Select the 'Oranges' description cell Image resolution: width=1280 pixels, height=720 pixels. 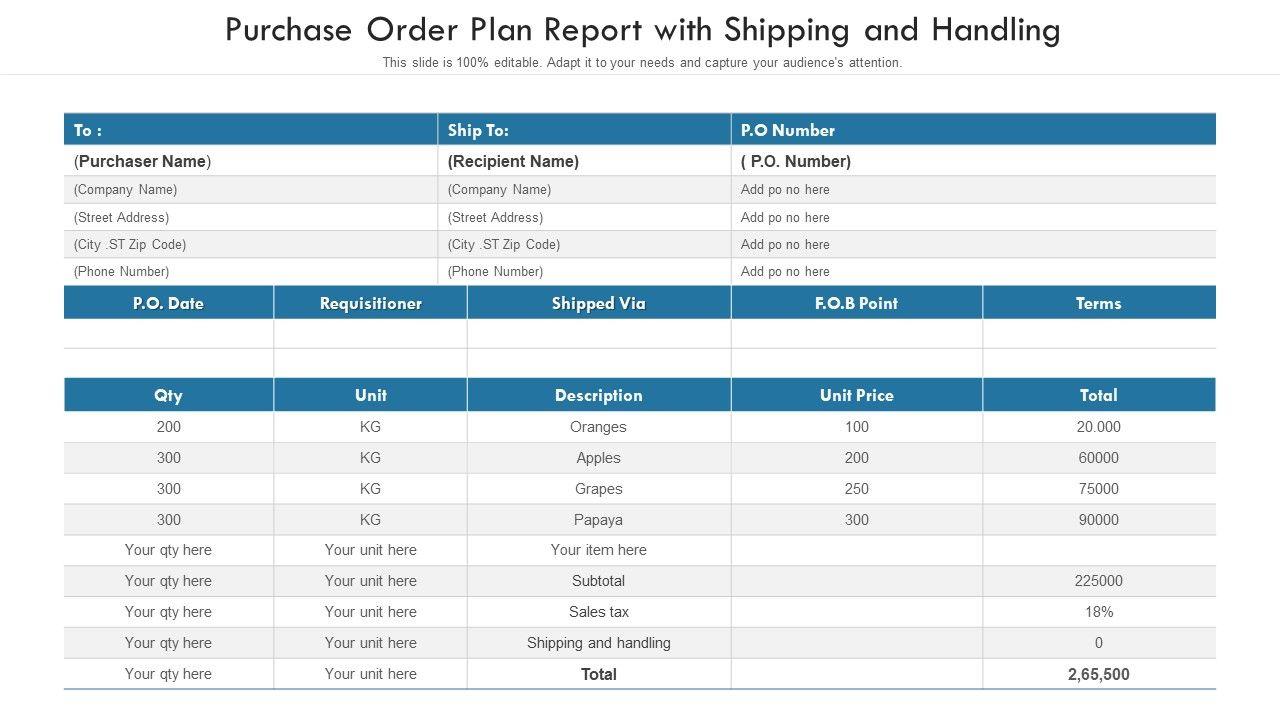(598, 427)
